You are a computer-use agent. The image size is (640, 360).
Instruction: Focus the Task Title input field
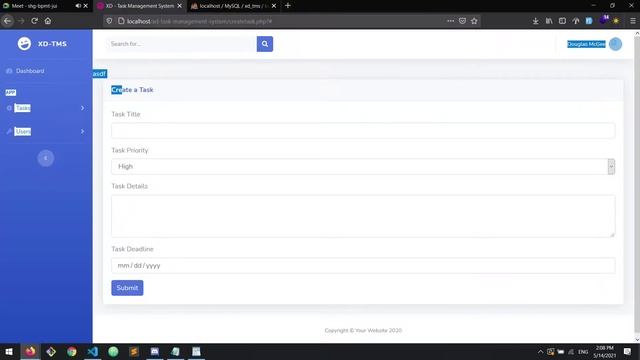pyautogui.click(x=363, y=131)
